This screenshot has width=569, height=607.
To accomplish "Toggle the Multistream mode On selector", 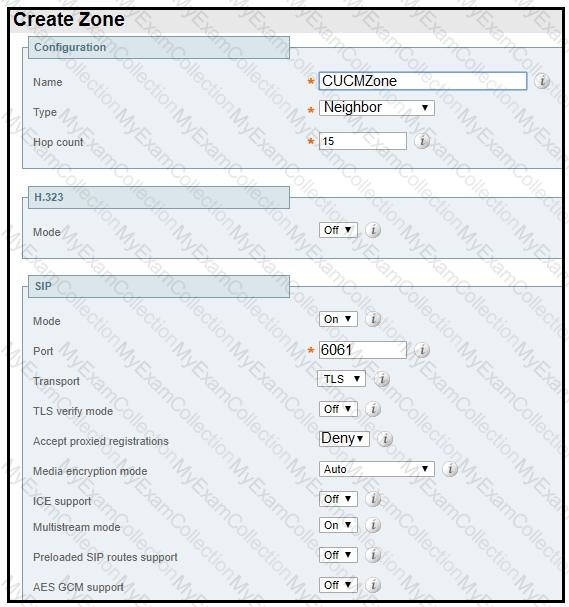I will (338, 525).
